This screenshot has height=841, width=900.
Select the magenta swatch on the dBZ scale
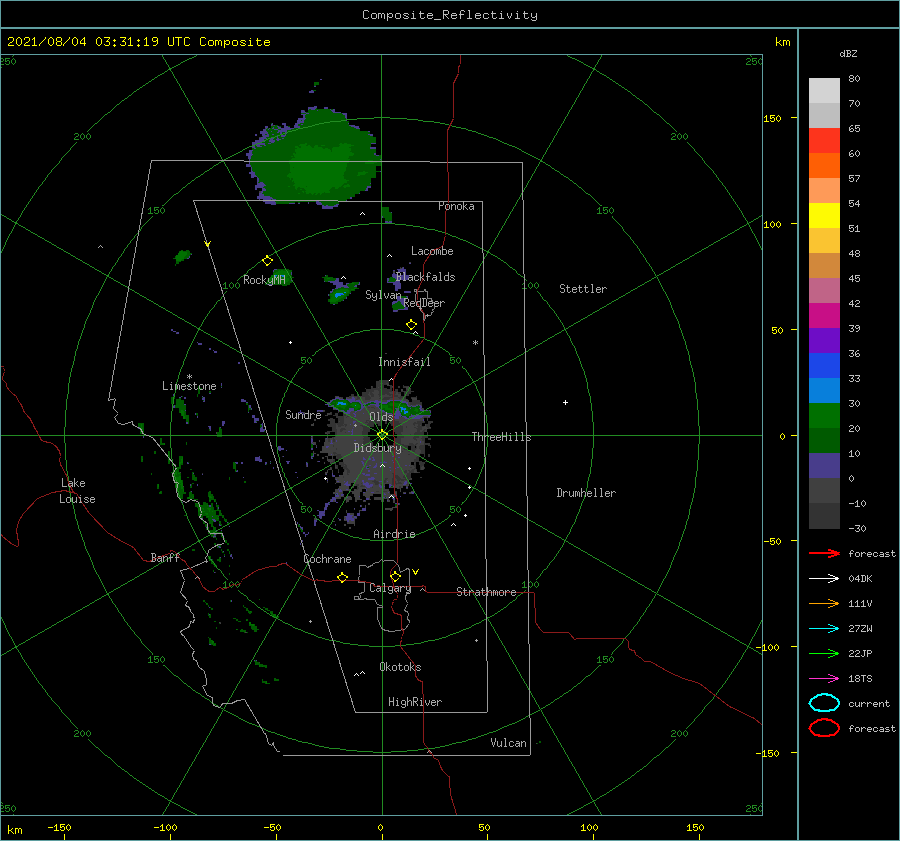pyautogui.click(x=824, y=316)
